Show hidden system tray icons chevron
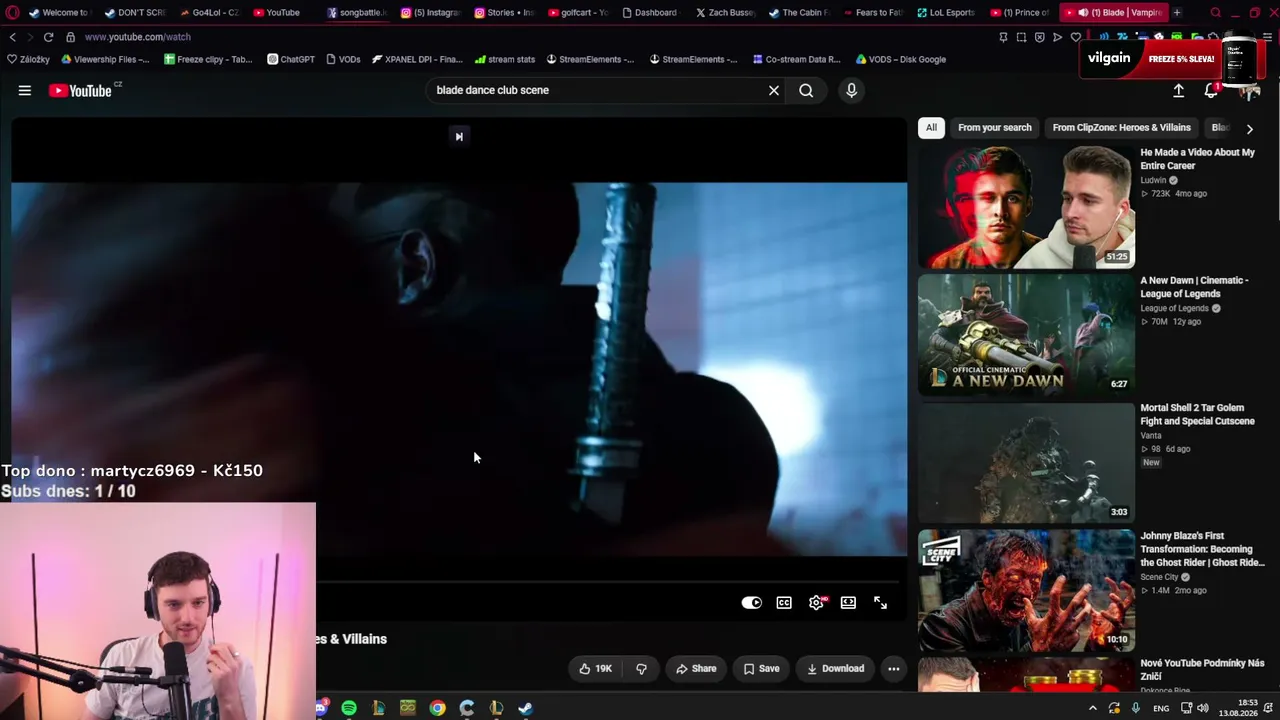Screen dimensions: 1280x720 click(x=1092, y=708)
